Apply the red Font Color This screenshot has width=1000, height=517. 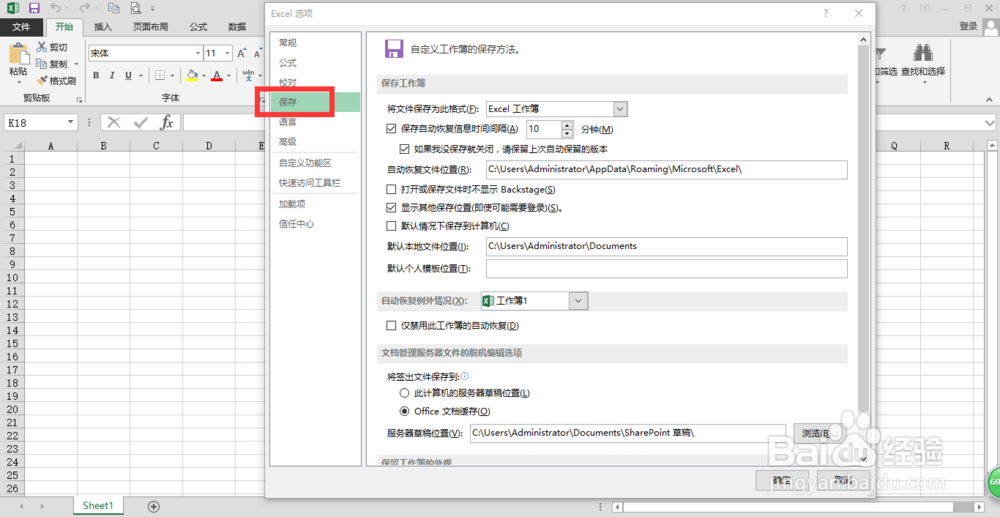pos(217,75)
